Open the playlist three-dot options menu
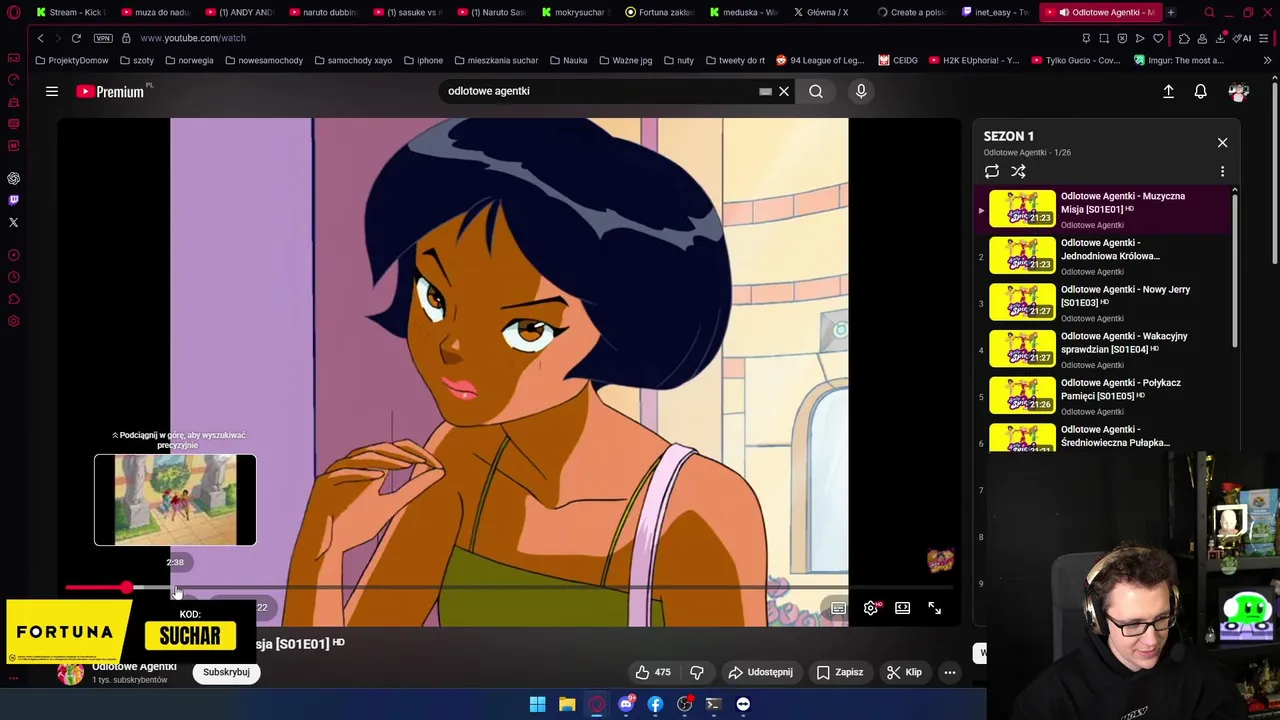1280x720 pixels. (x=1222, y=172)
